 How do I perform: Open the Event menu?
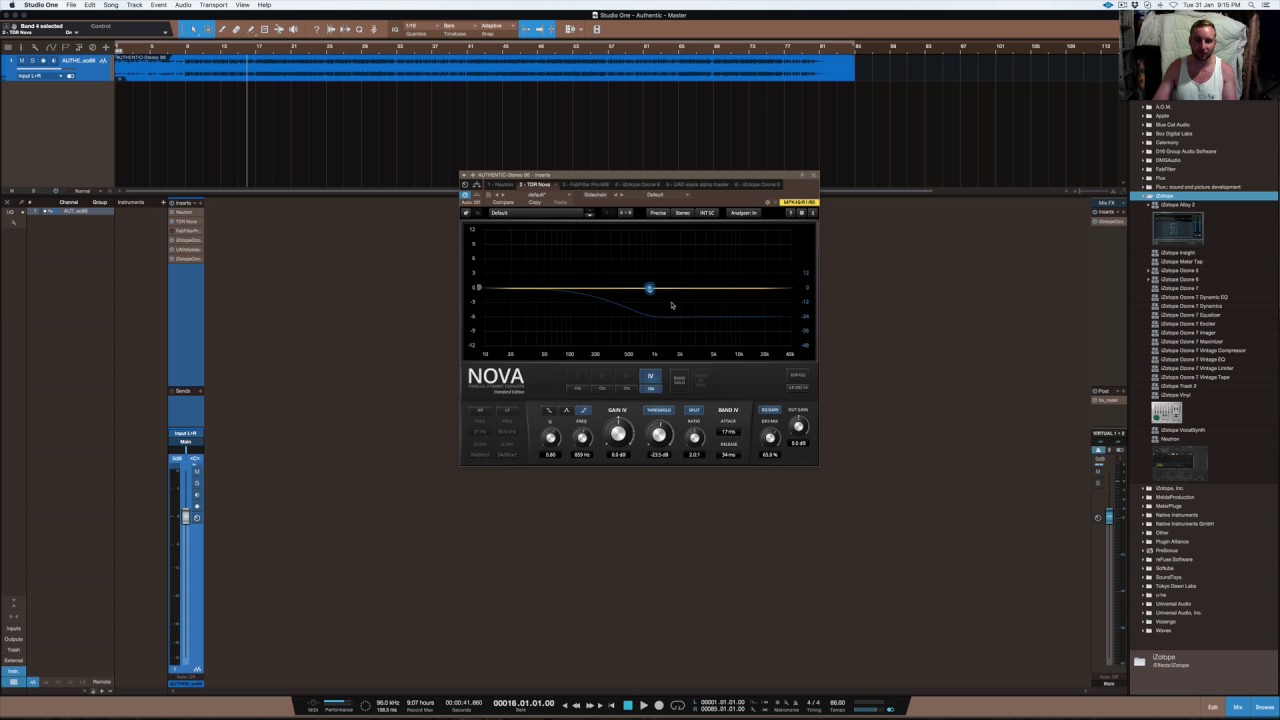pyautogui.click(x=158, y=5)
